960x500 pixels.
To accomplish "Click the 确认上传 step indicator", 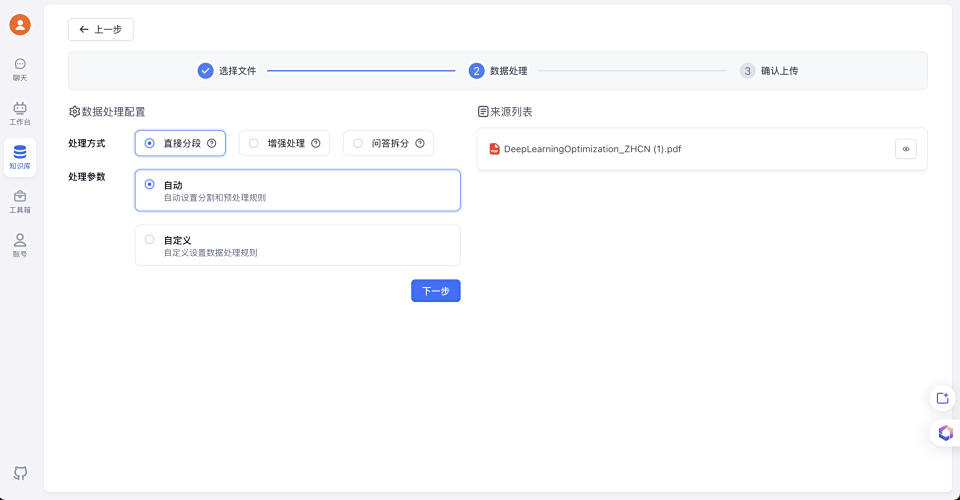I will (x=769, y=71).
